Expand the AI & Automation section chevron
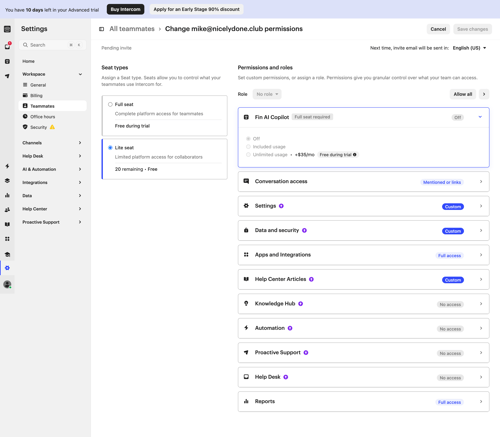 click(80, 169)
